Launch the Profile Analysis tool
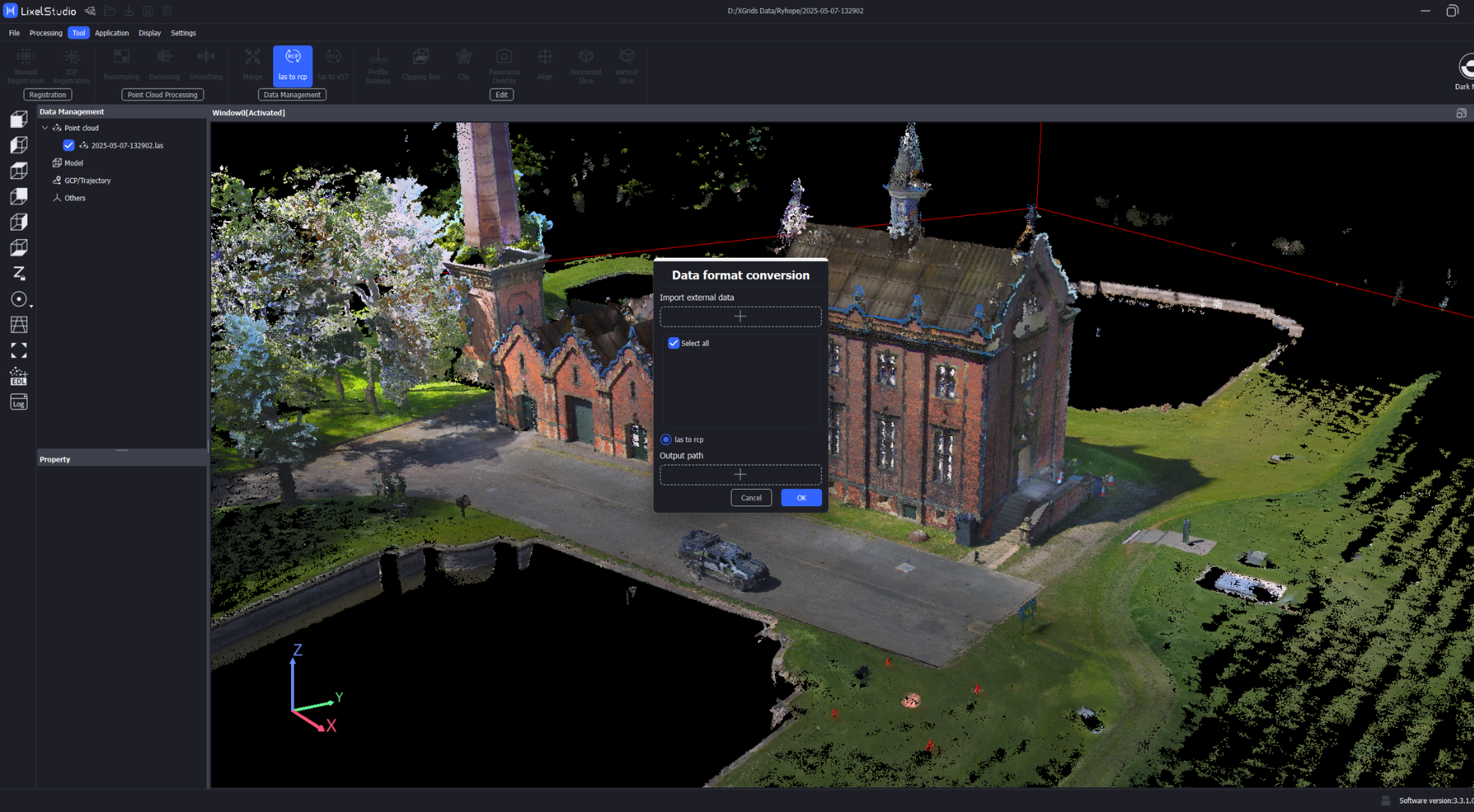The width and height of the screenshot is (1474, 812). [x=378, y=65]
